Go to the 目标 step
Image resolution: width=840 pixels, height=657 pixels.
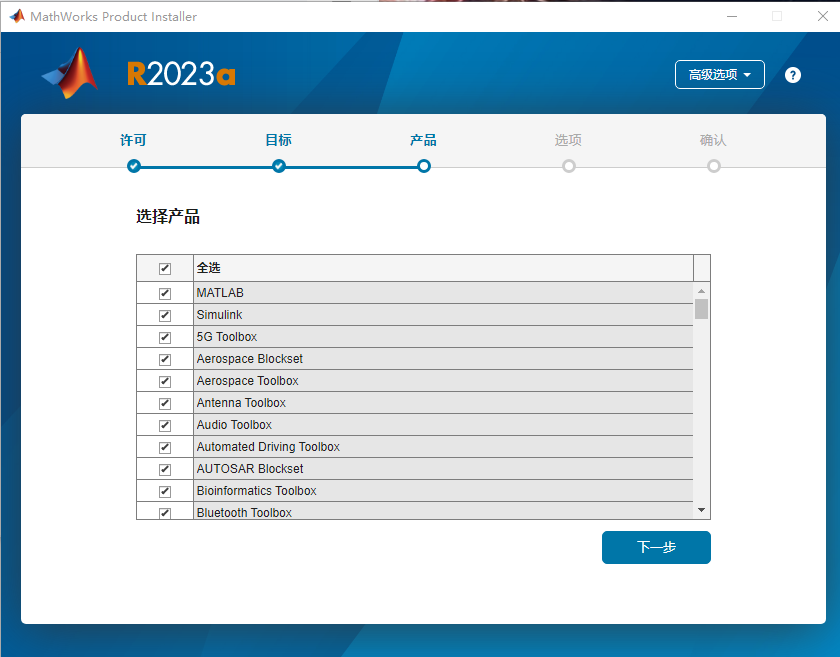(279, 140)
